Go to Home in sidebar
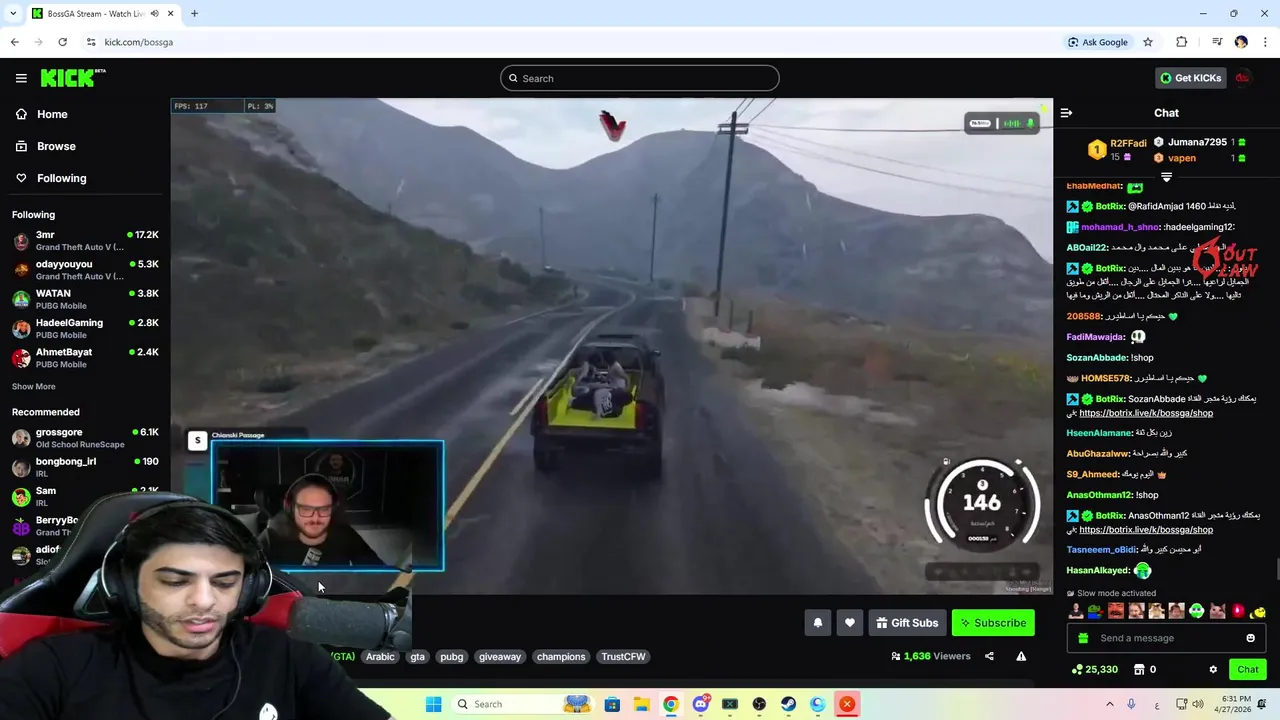1280x720 pixels. coord(41,114)
